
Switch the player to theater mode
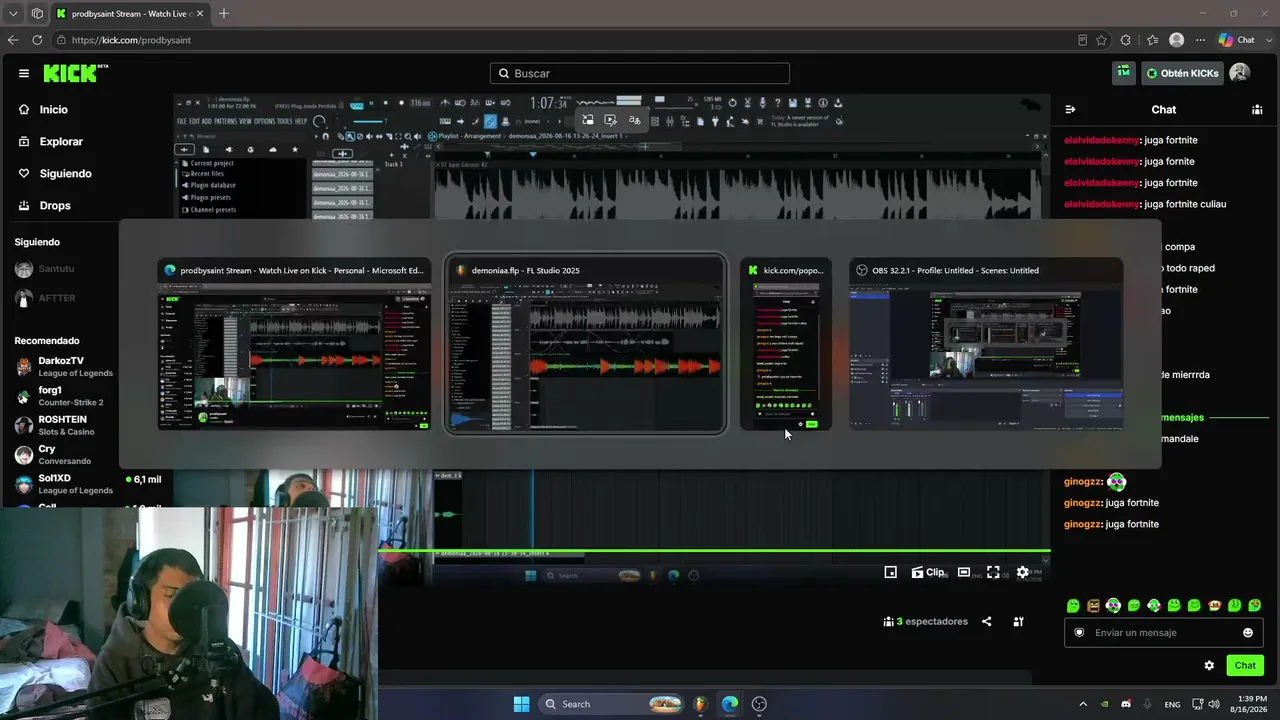coord(964,572)
